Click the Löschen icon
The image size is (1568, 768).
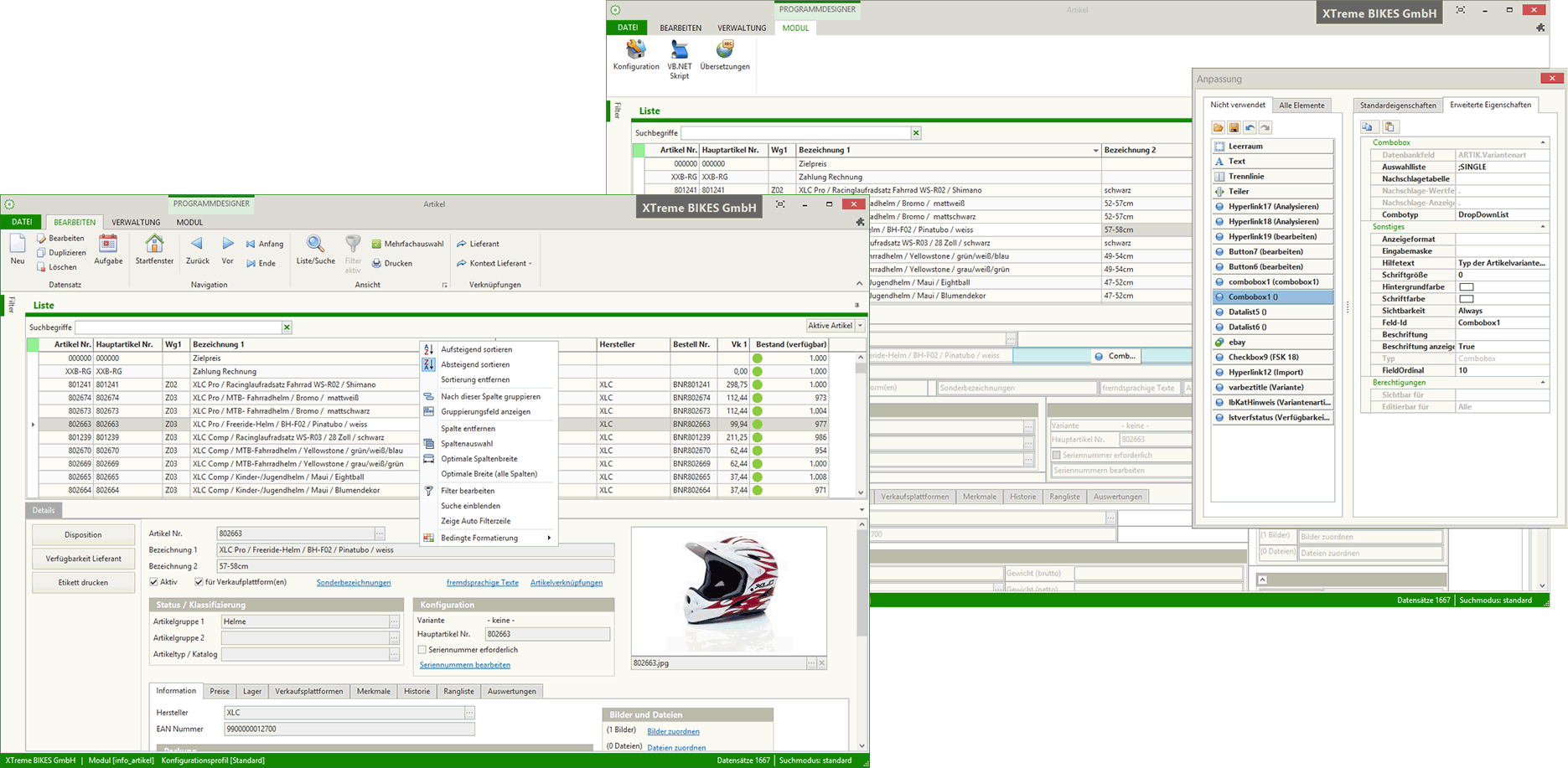tap(41, 267)
